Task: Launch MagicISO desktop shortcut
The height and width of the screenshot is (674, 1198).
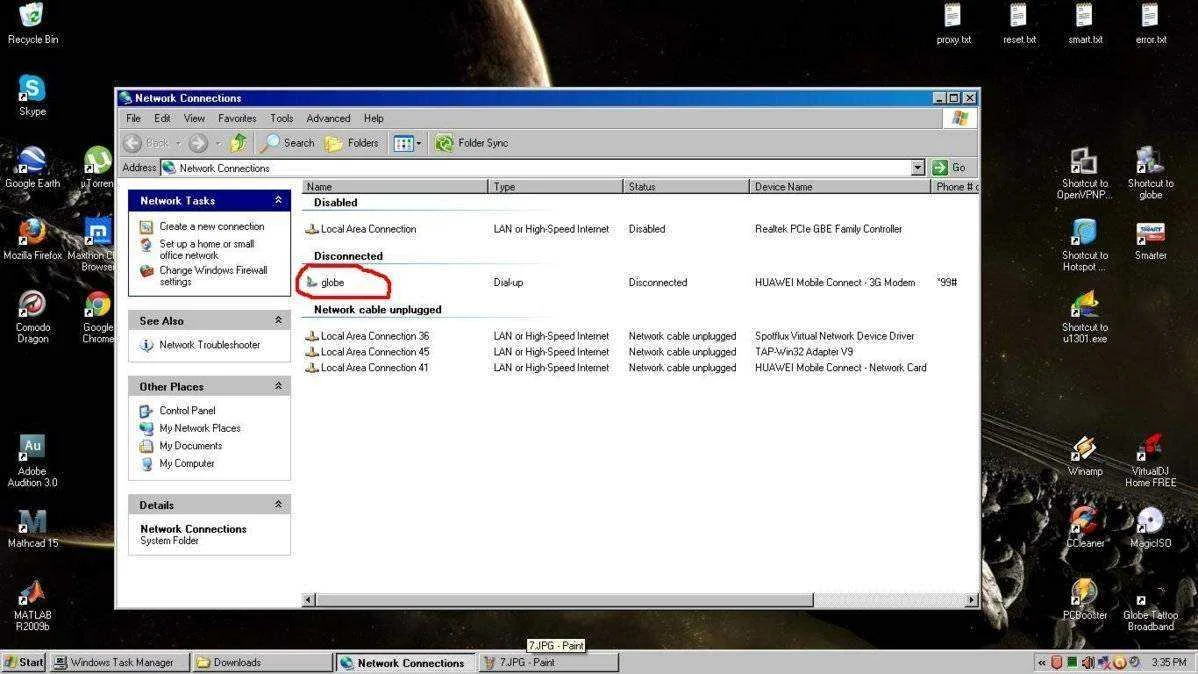Action: coord(1151,527)
